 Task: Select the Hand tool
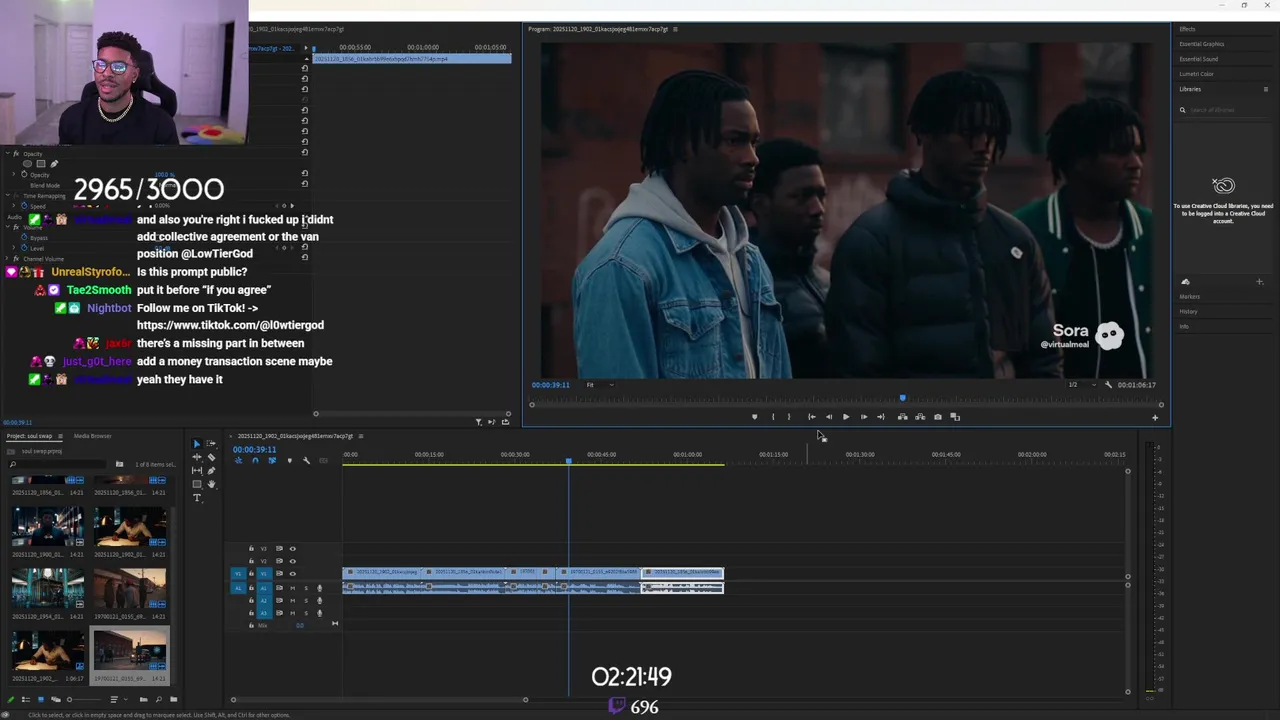[211, 484]
